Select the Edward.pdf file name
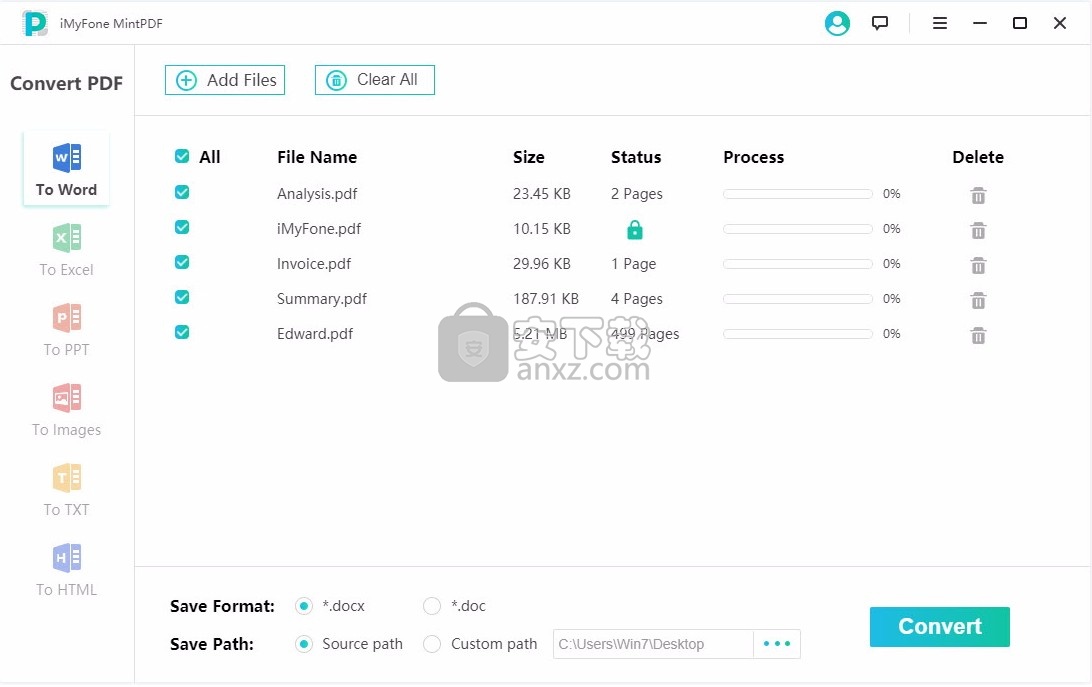The height and width of the screenshot is (687, 1092). point(315,334)
